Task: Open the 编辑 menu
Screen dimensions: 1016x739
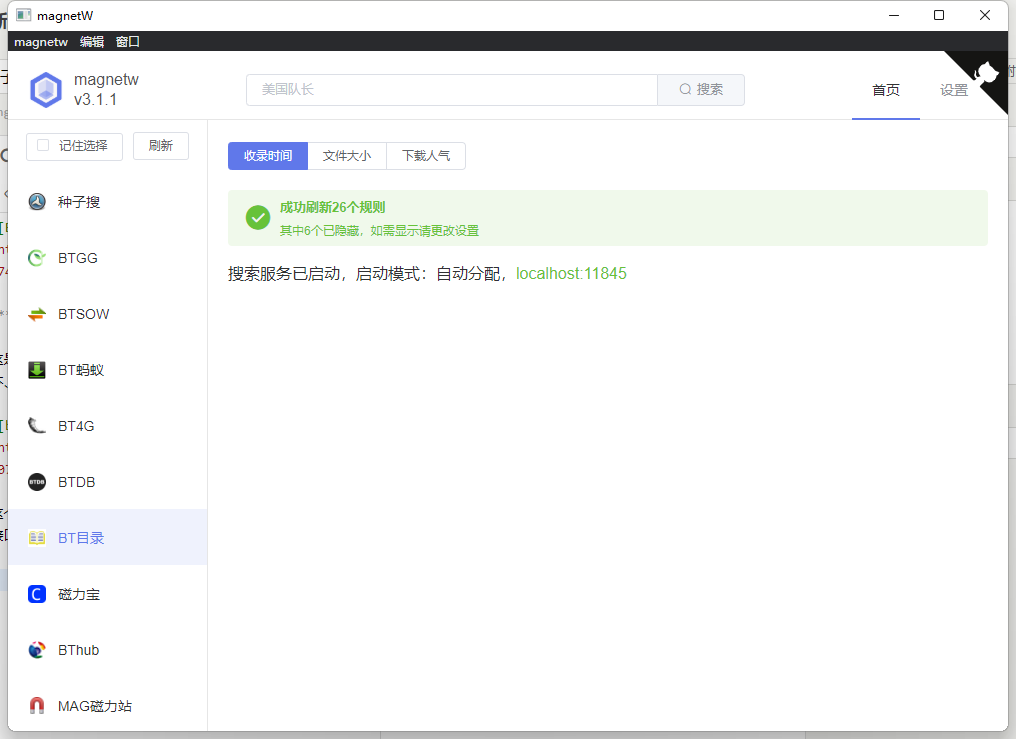Action: pyautogui.click(x=92, y=42)
